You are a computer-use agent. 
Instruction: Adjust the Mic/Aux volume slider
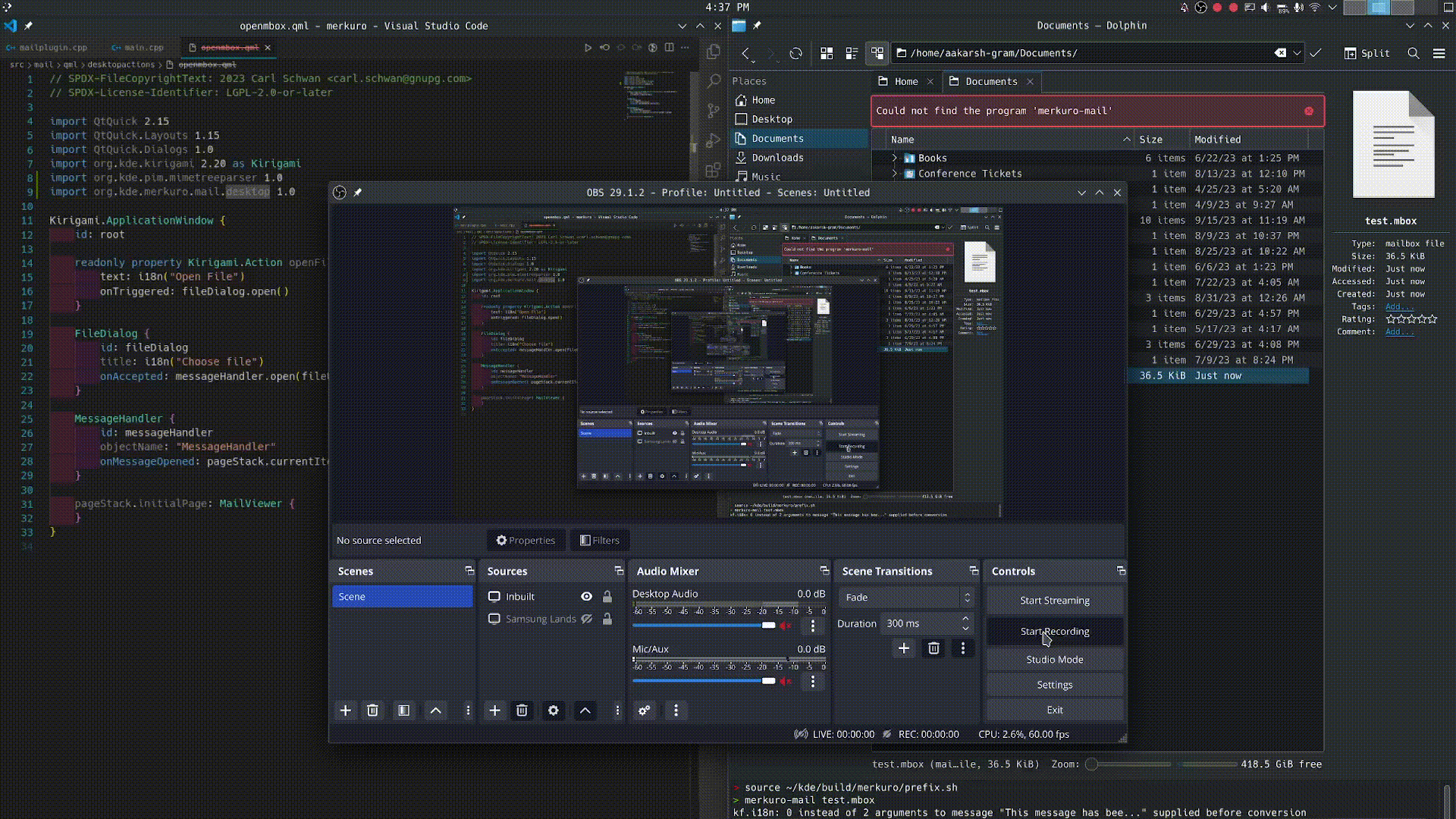[768, 681]
